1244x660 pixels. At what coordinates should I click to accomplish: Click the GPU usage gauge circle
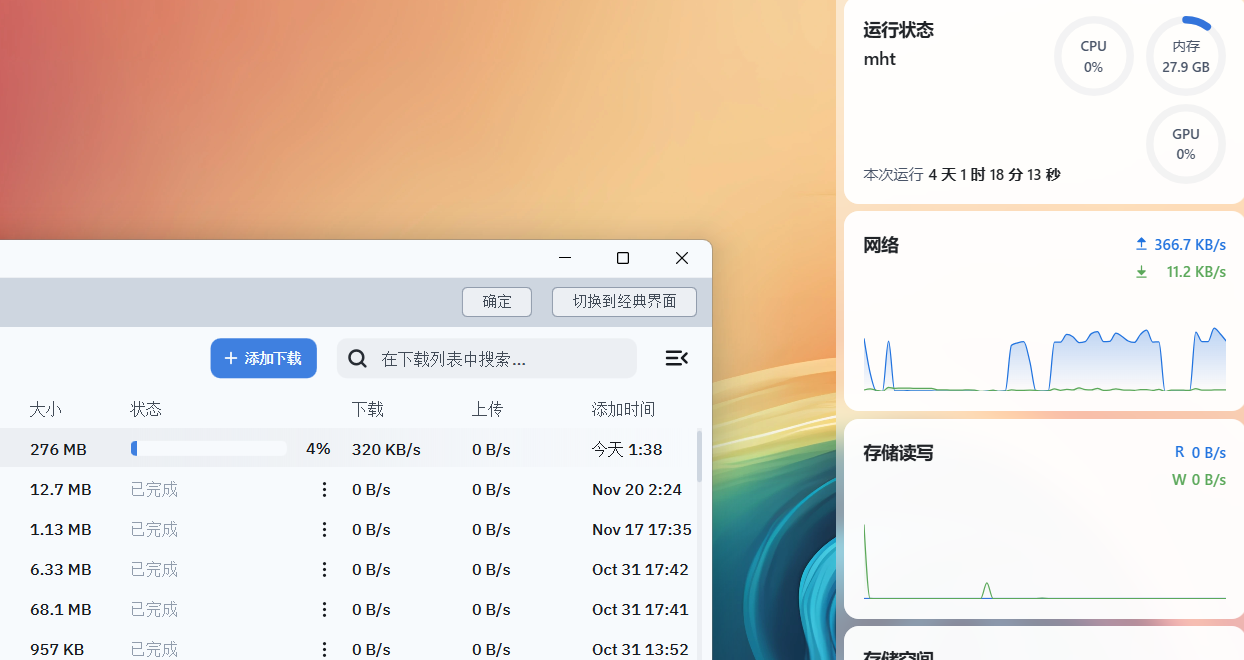coord(1186,144)
